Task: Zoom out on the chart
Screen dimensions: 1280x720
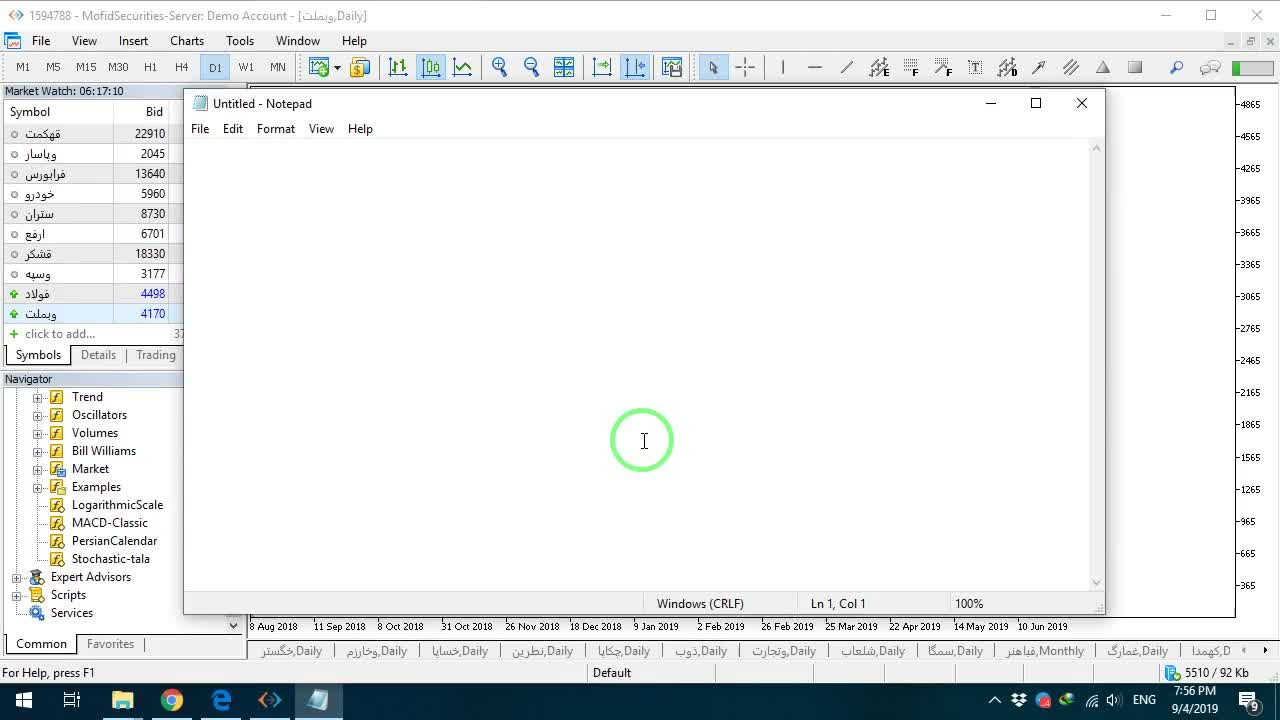Action: pos(532,67)
